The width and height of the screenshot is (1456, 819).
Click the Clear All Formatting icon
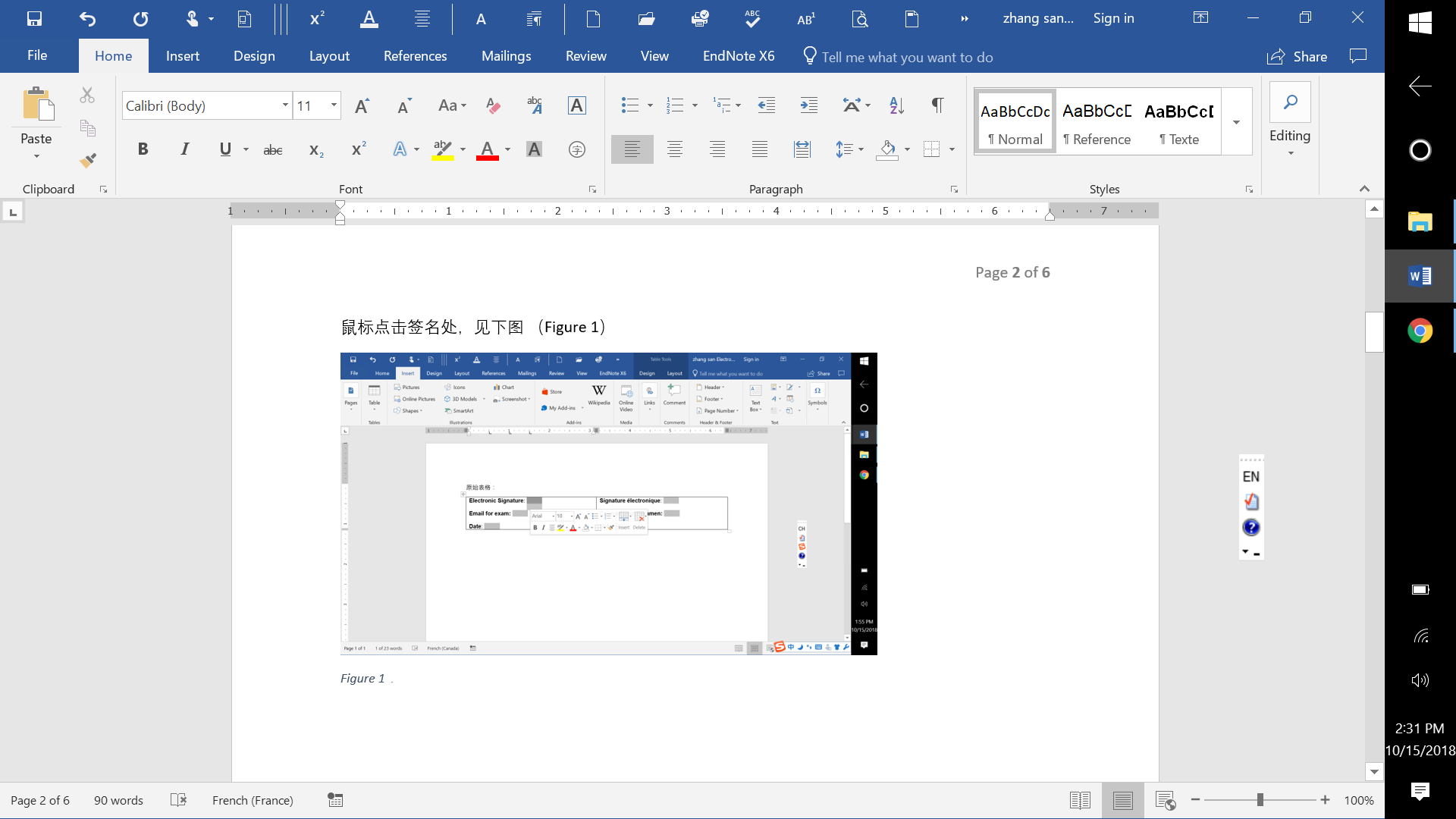(493, 106)
